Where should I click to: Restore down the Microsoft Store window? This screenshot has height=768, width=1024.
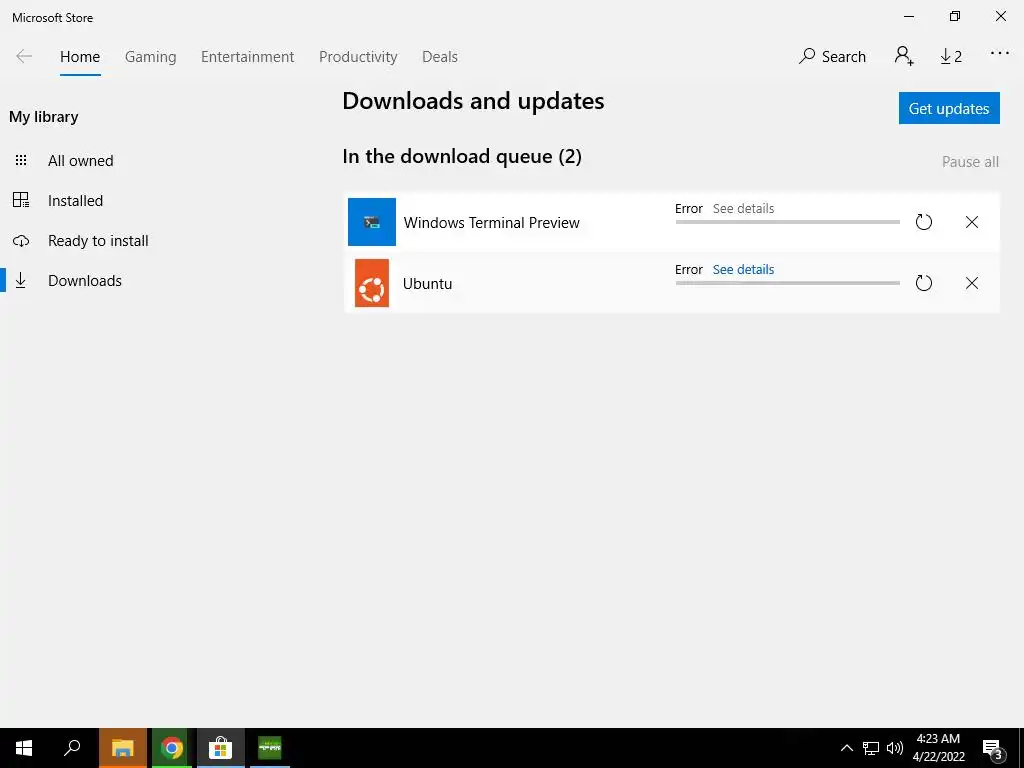(x=955, y=16)
